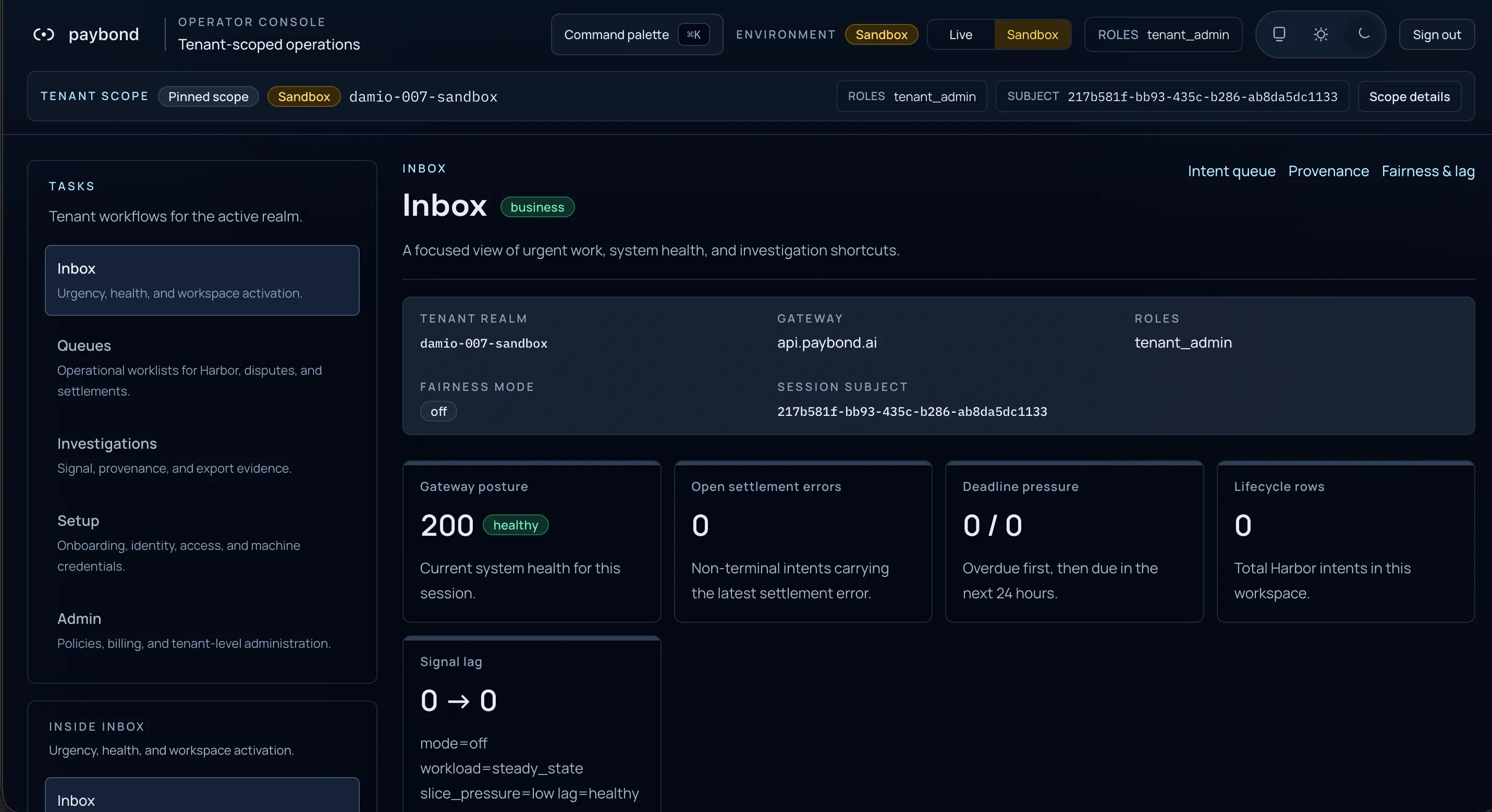
Task: Click damio-007-sandbox tenant name in scope bar
Action: click(x=423, y=97)
